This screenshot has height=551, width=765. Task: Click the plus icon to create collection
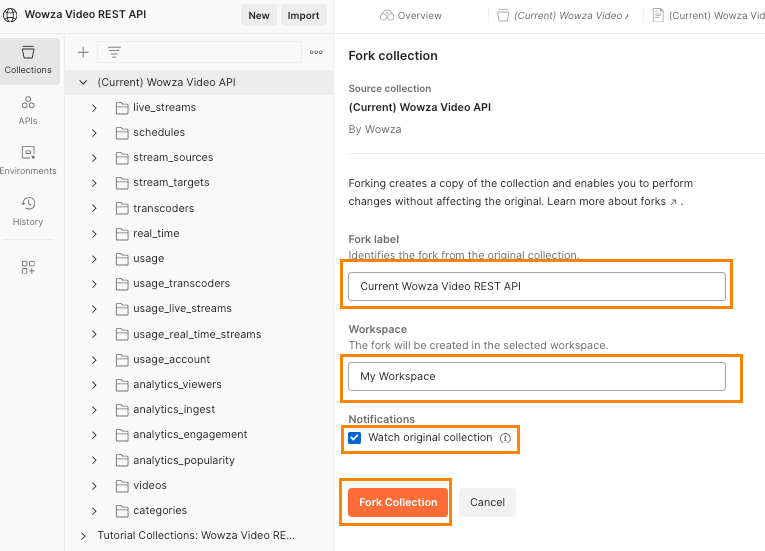coord(83,52)
